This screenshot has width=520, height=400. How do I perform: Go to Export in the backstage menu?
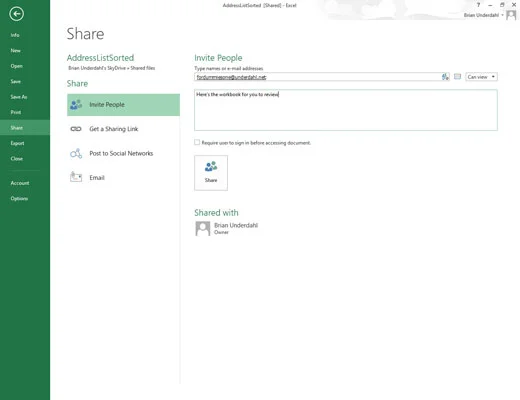coord(17,143)
